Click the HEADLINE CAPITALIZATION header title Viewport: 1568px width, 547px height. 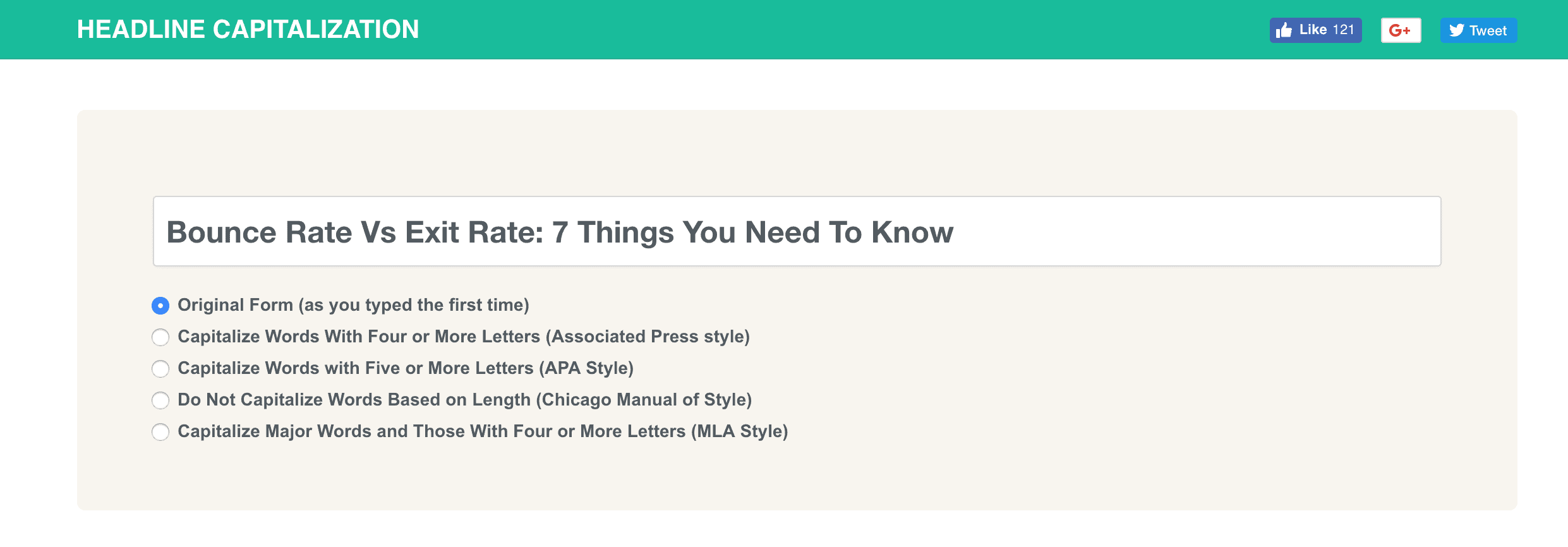tap(247, 28)
